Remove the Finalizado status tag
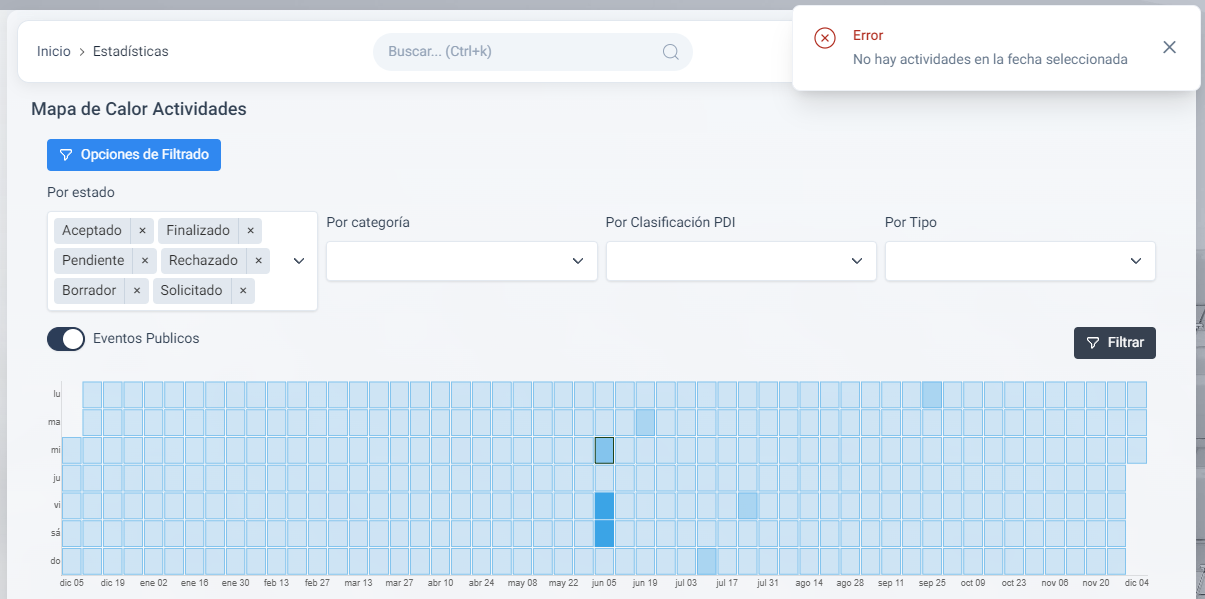 pos(250,231)
